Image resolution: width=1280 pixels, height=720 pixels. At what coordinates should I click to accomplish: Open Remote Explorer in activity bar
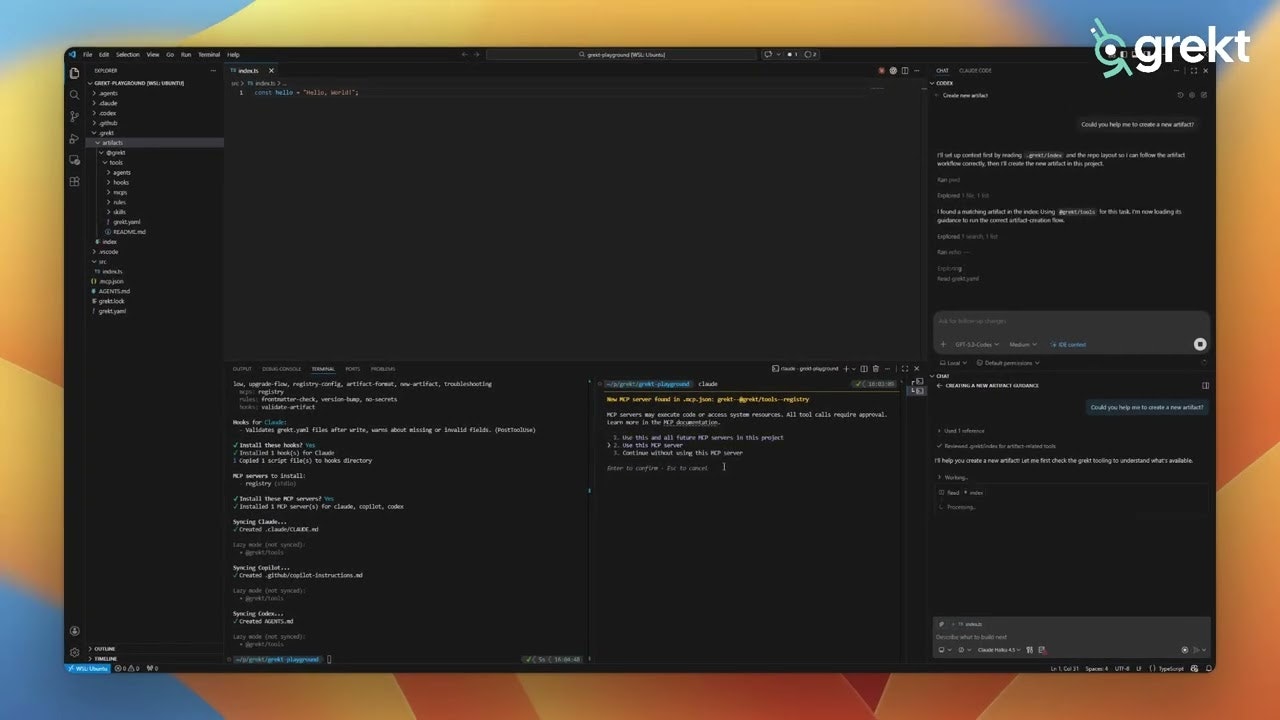coord(75,160)
